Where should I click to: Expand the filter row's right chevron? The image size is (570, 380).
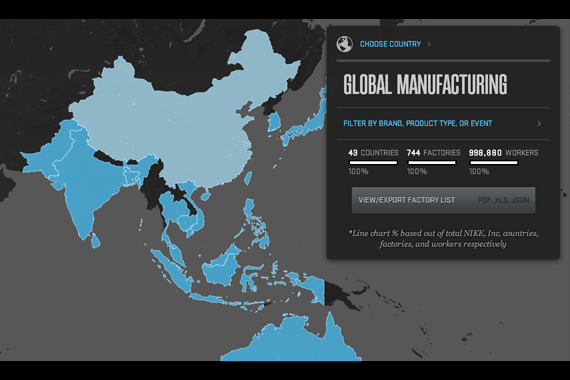pos(539,124)
